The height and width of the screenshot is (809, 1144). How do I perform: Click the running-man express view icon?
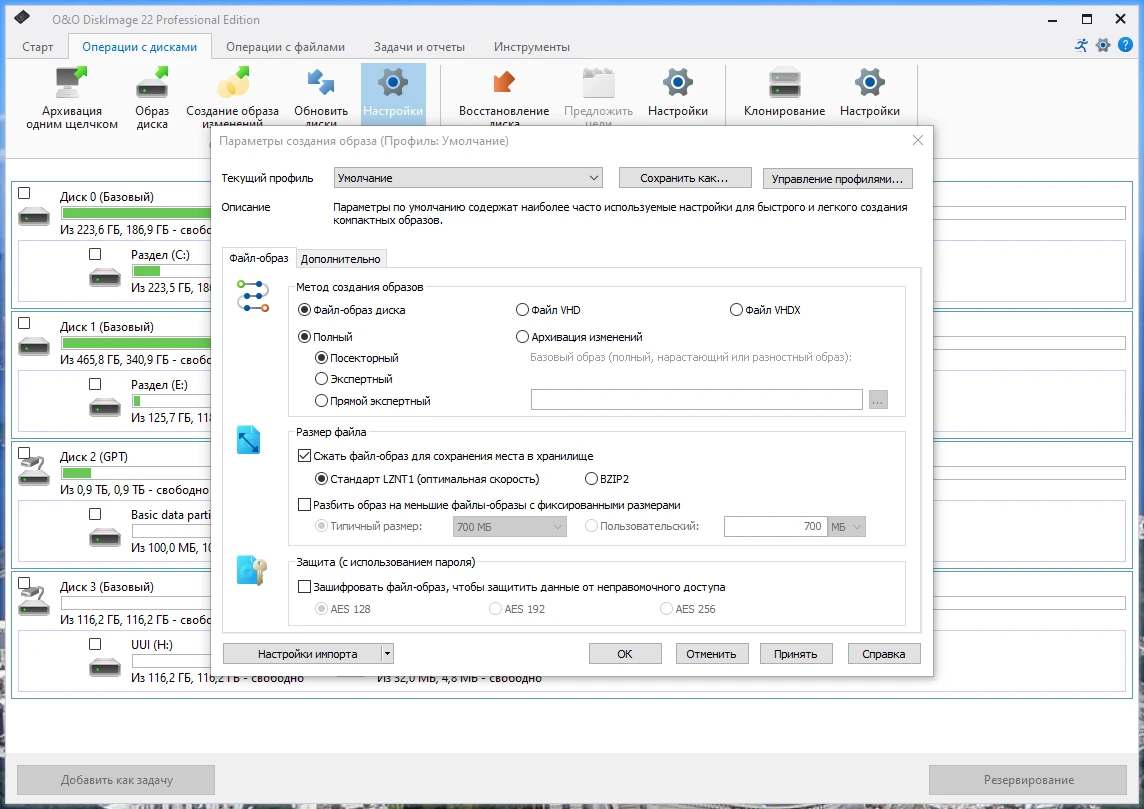[1081, 45]
